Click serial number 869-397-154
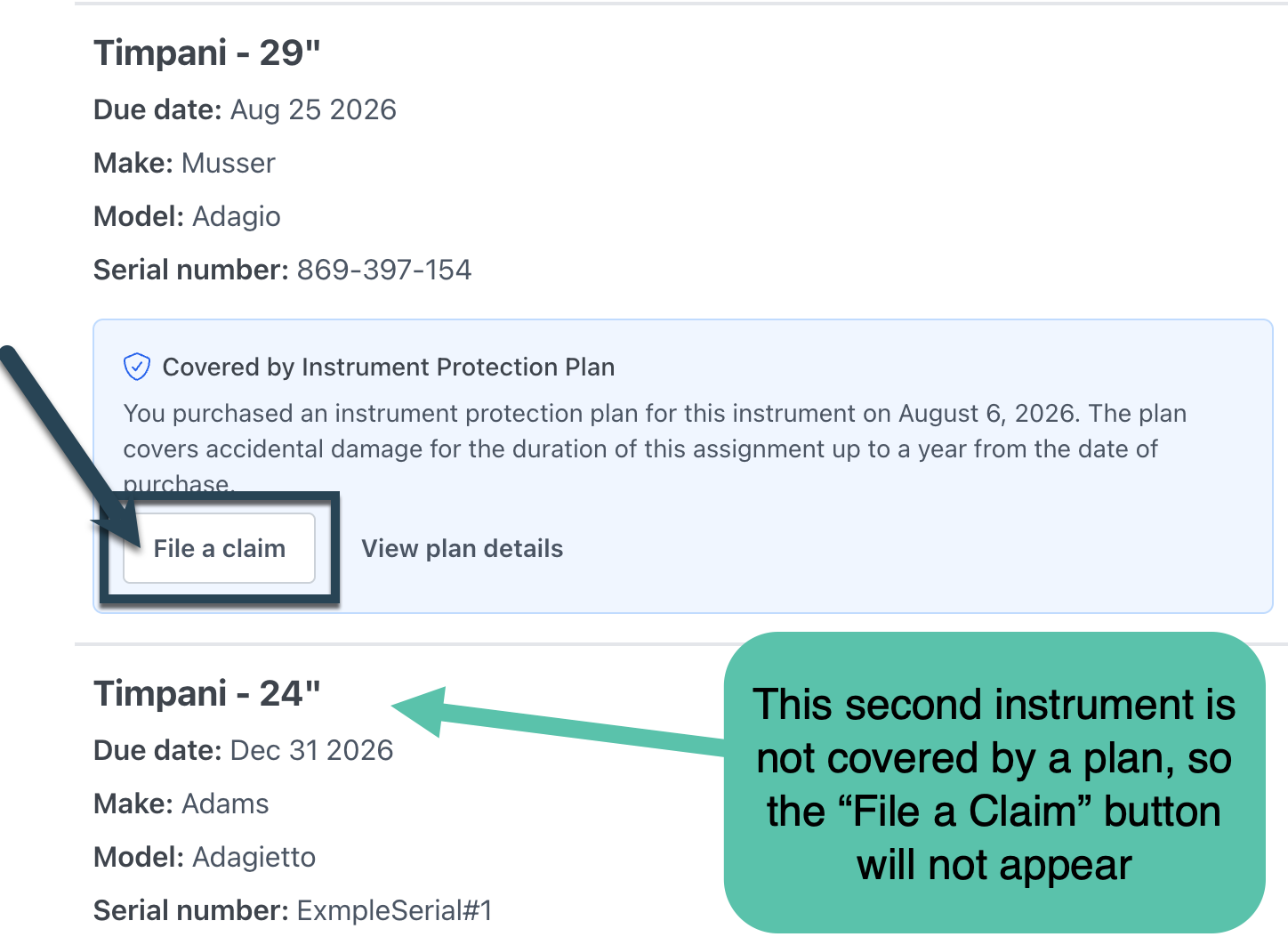1288x945 pixels. (384, 270)
